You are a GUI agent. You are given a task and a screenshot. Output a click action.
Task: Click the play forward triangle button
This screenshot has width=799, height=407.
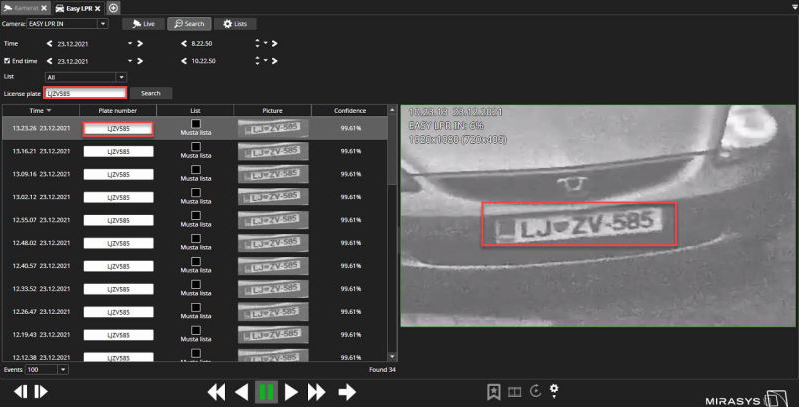291,392
